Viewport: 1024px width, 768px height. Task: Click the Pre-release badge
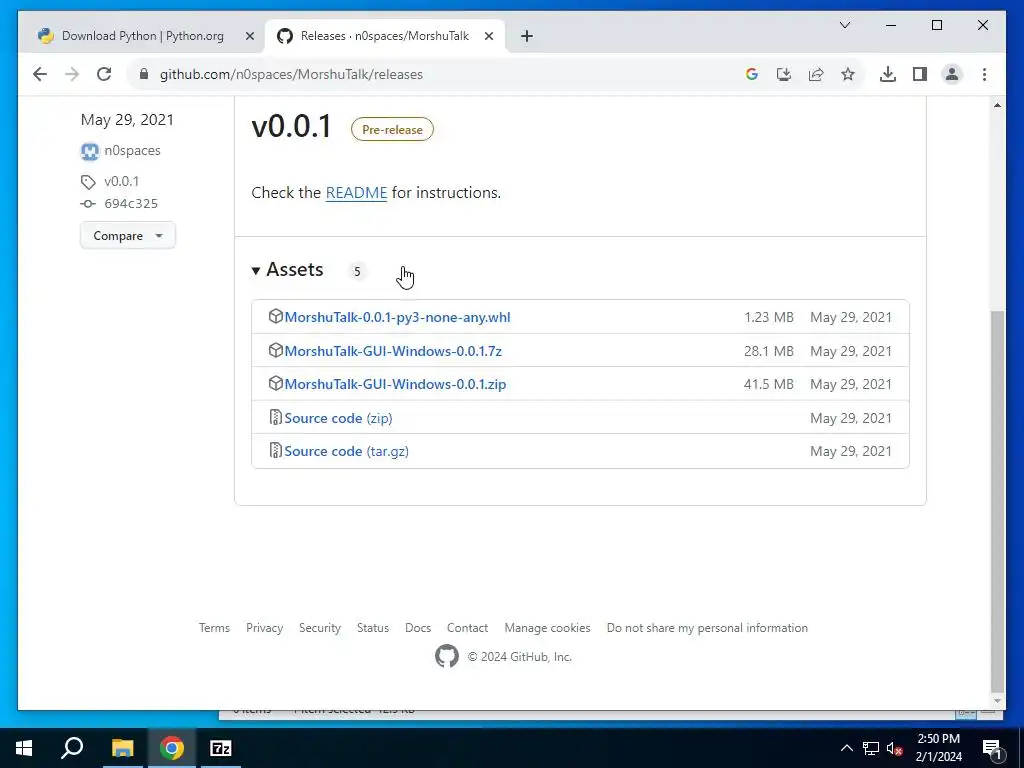(392, 129)
